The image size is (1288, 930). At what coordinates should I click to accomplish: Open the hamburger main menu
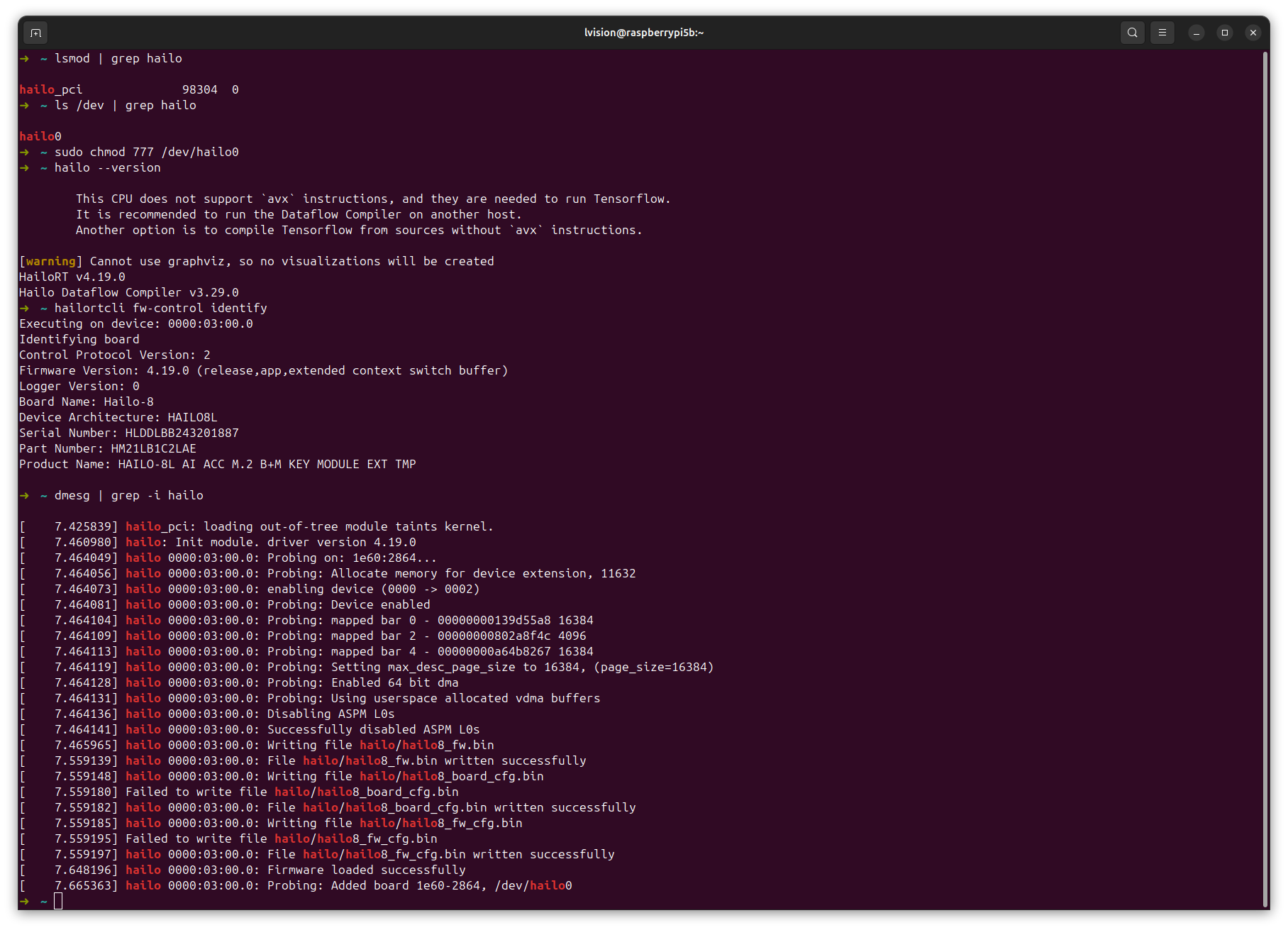pos(1162,33)
